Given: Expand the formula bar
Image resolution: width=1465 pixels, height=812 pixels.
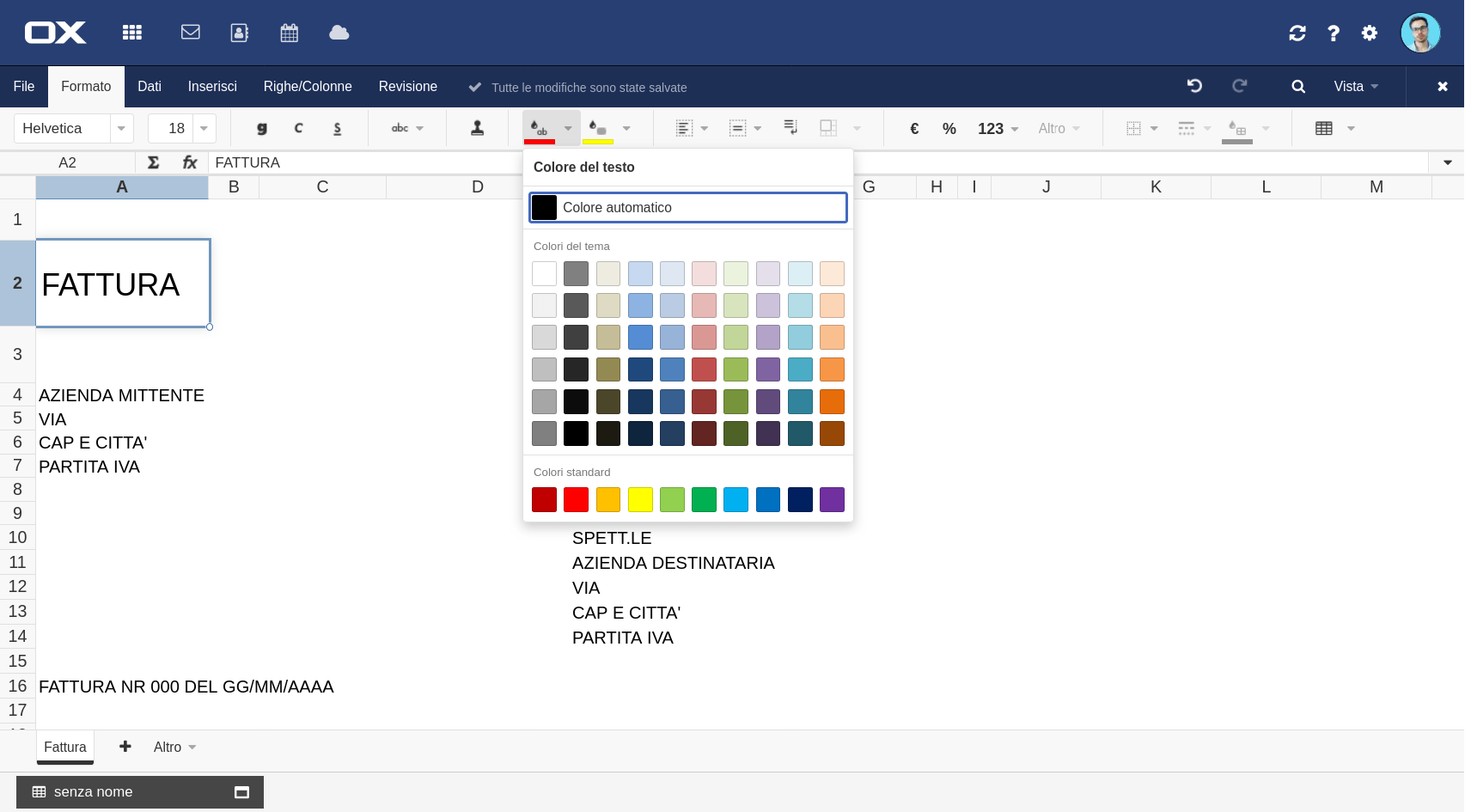Looking at the screenshot, I should (1448, 162).
